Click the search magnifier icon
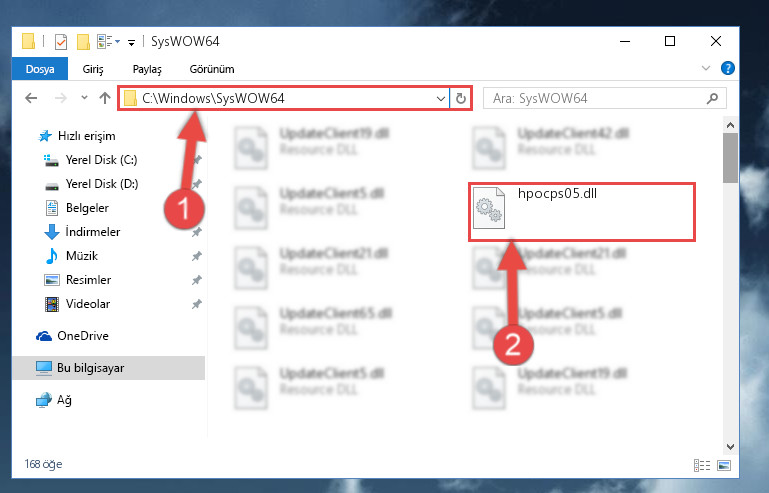This screenshot has height=493, width=769. (x=712, y=99)
